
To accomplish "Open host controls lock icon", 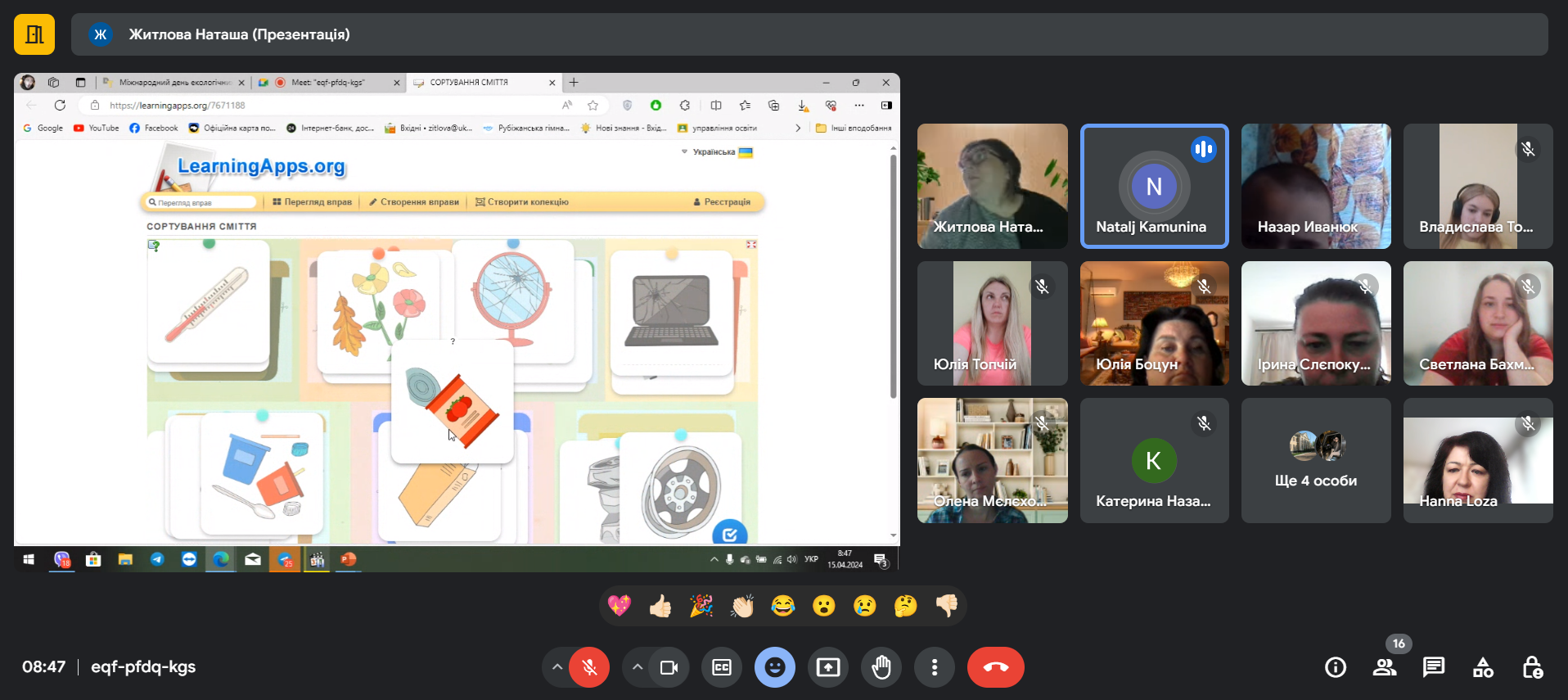I will click(x=1532, y=667).
